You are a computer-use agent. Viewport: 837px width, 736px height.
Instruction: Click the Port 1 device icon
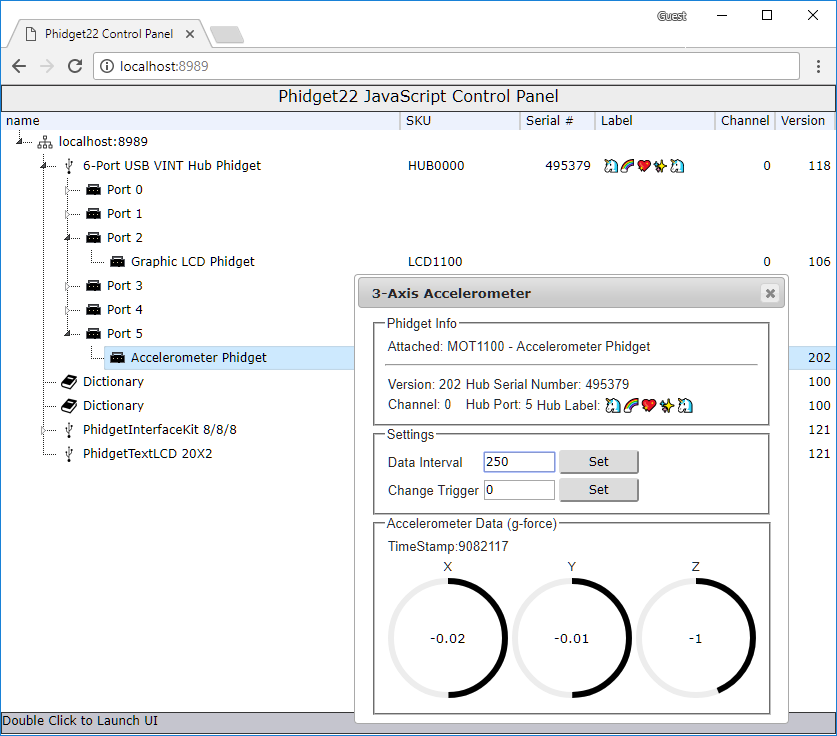(x=93, y=213)
